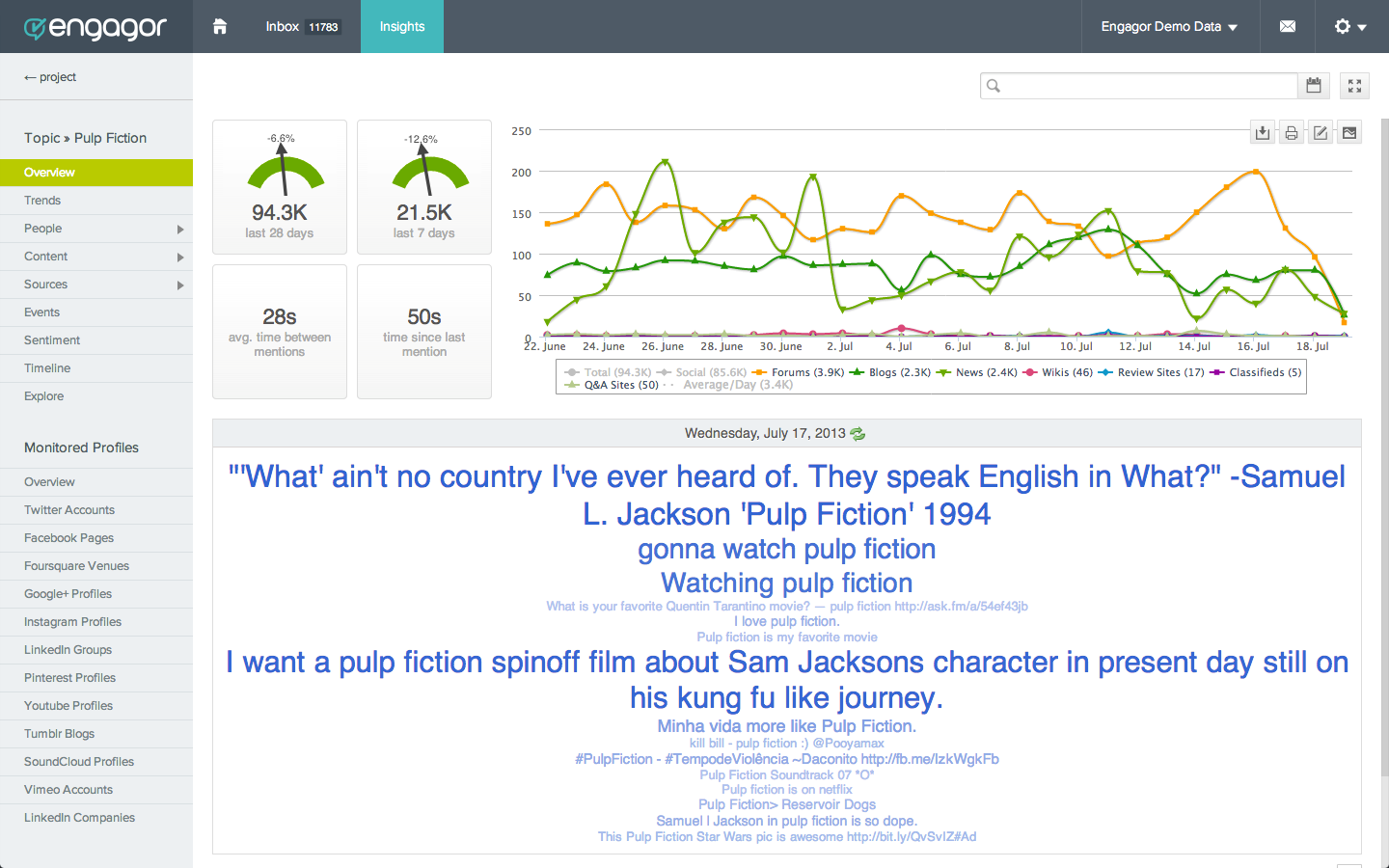Toggle fullscreen view icon

pyautogui.click(x=1354, y=86)
